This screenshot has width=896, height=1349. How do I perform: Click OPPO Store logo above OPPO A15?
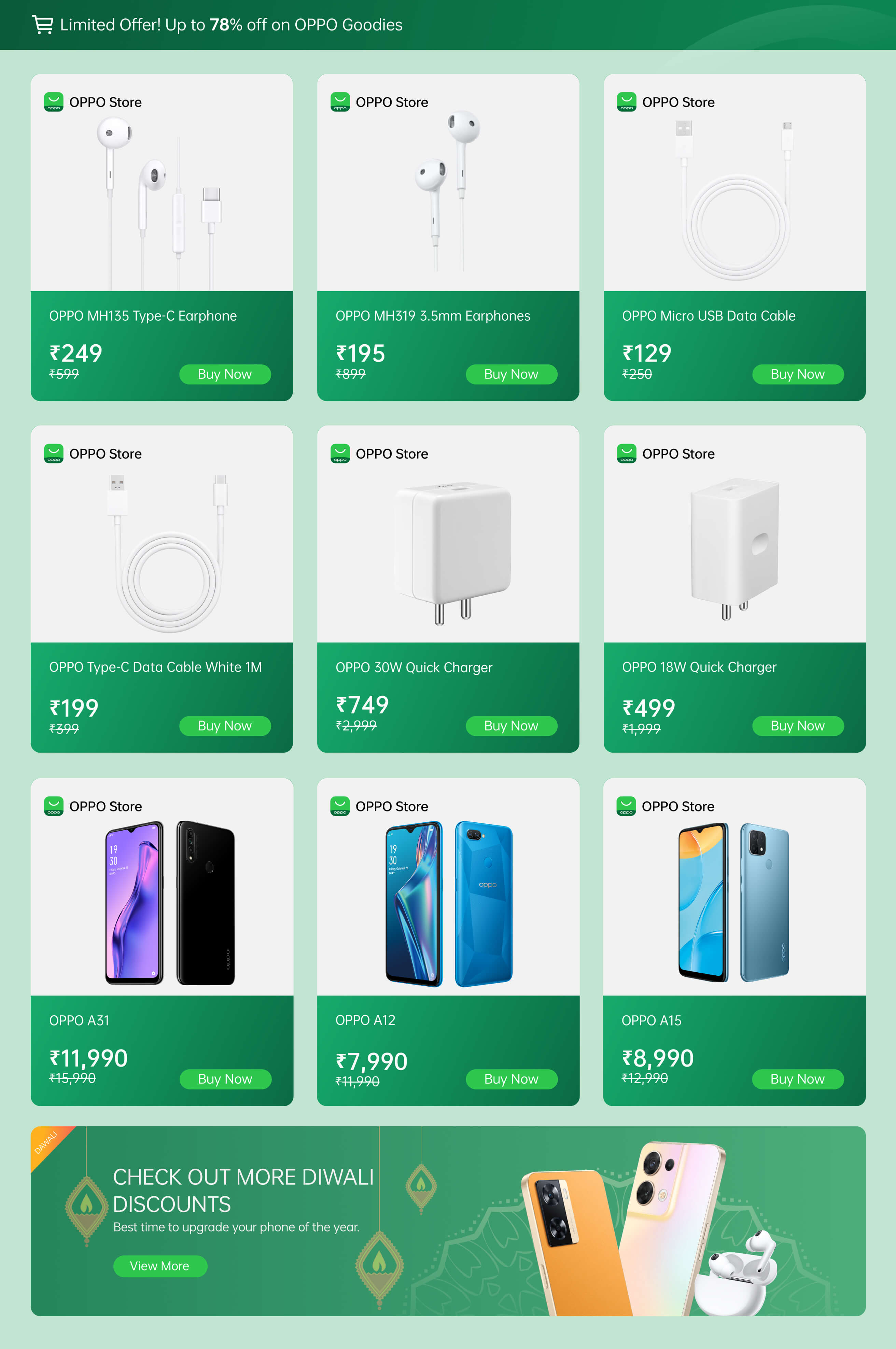click(626, 806)
